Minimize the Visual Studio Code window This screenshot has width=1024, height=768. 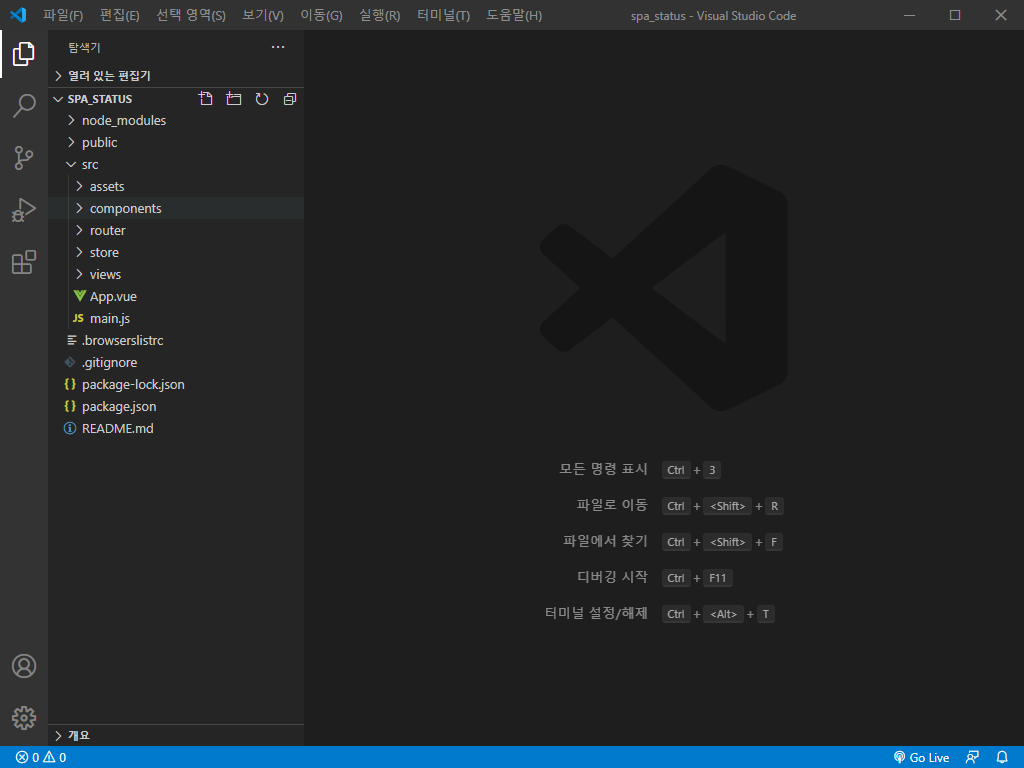pos(909,15)
